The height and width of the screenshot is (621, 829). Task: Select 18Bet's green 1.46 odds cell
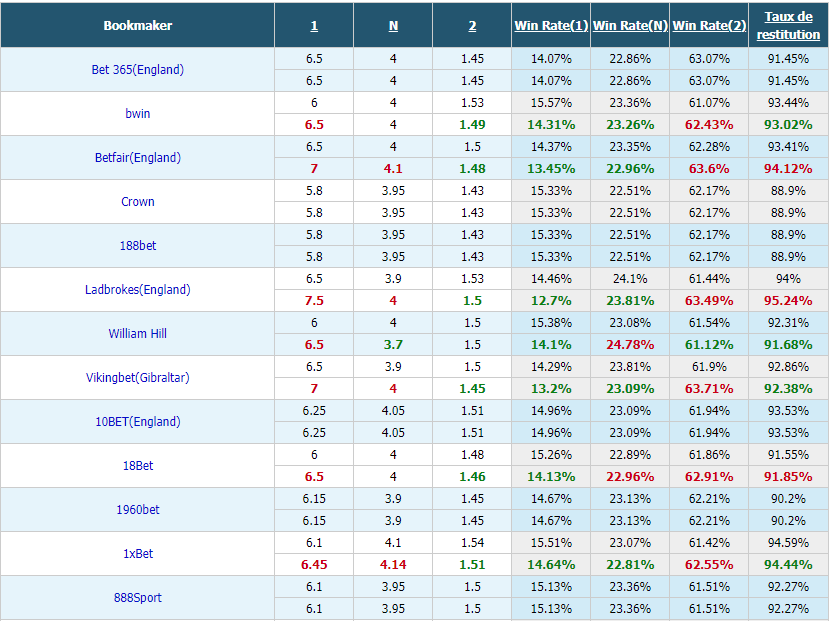[472, 476]
